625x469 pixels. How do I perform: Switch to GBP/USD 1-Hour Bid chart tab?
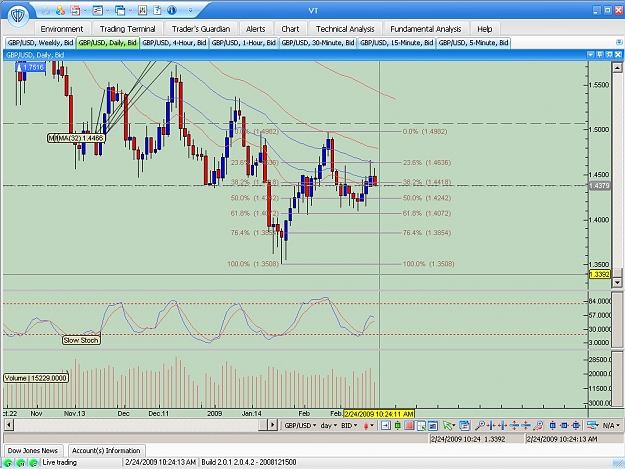[244, 43]
